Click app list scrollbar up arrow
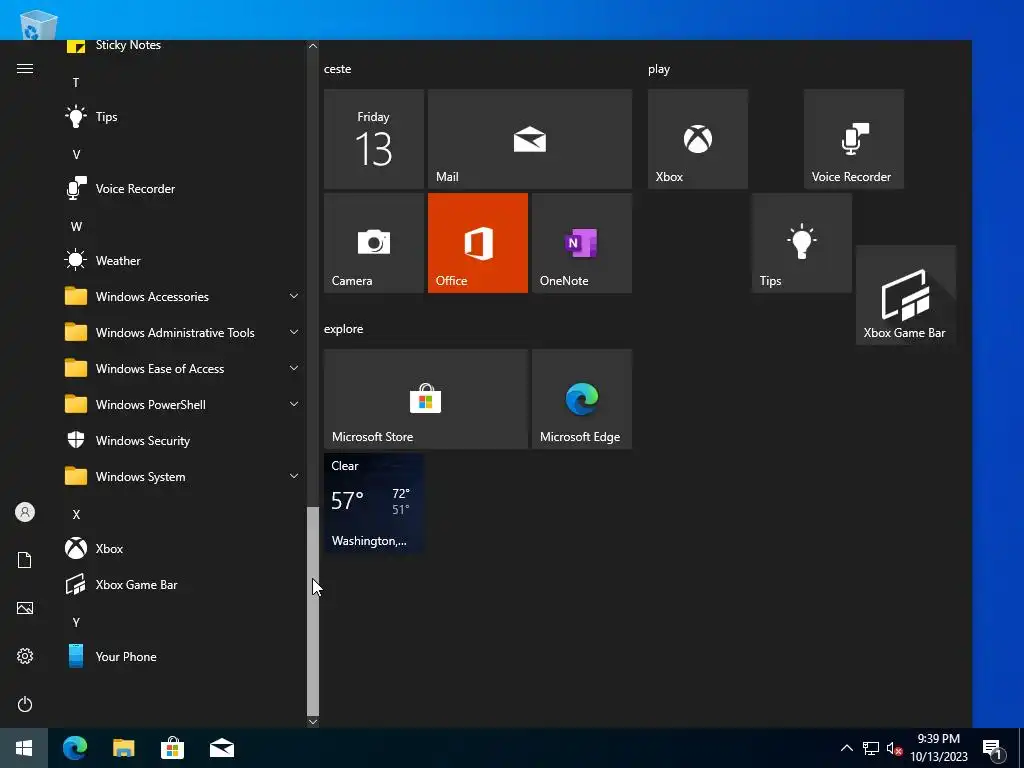Viewport: 1024px width, 768px height. pyautogui.click(x=313, y=46)
